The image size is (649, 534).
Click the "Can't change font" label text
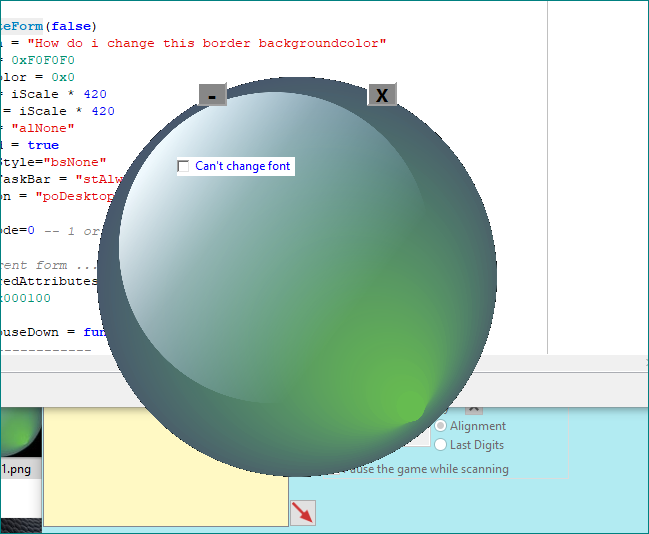click(x=243, y=166)
